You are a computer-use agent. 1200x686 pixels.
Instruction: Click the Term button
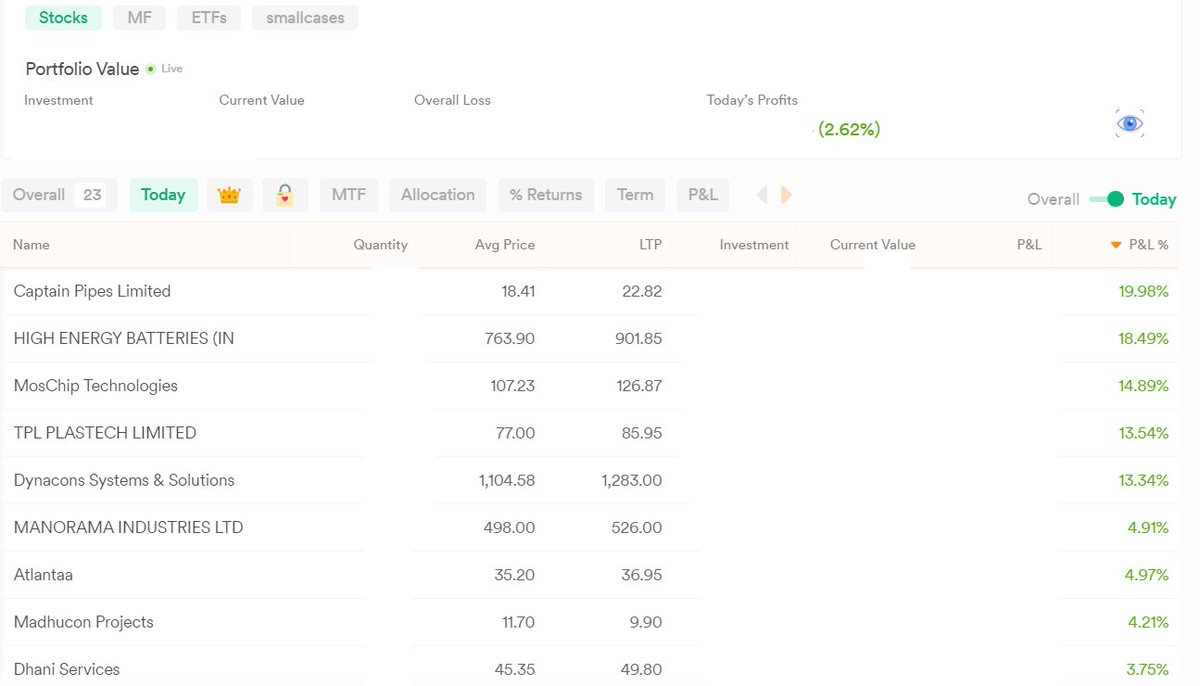[635, 195]
